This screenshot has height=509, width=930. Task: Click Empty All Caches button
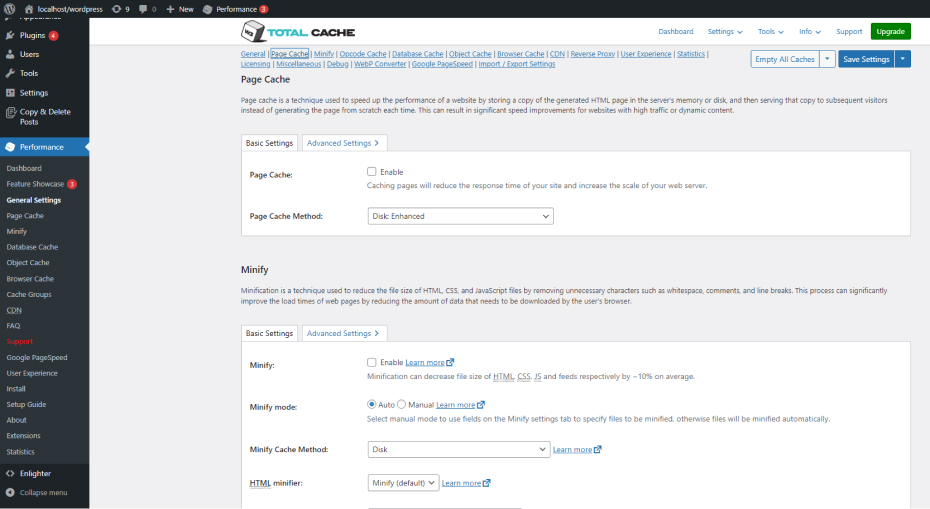[x=785, y=59]
